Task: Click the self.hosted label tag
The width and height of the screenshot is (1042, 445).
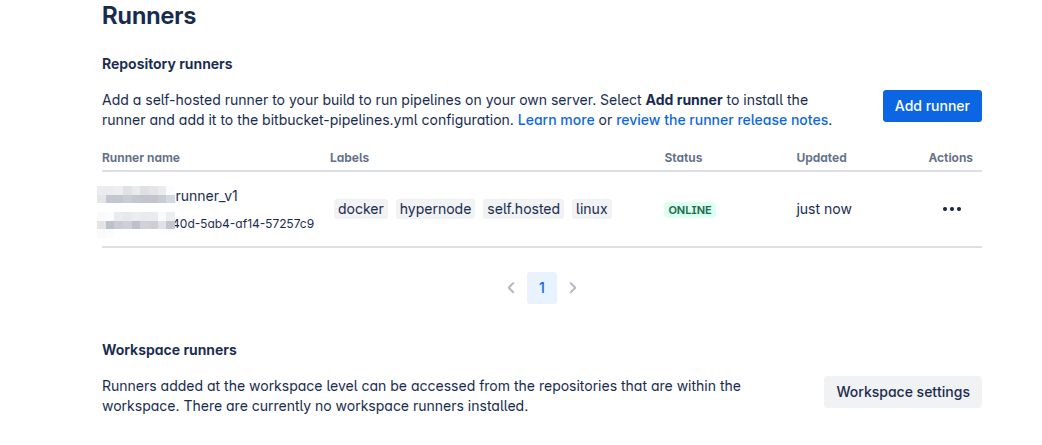Action: click(524, 209)
